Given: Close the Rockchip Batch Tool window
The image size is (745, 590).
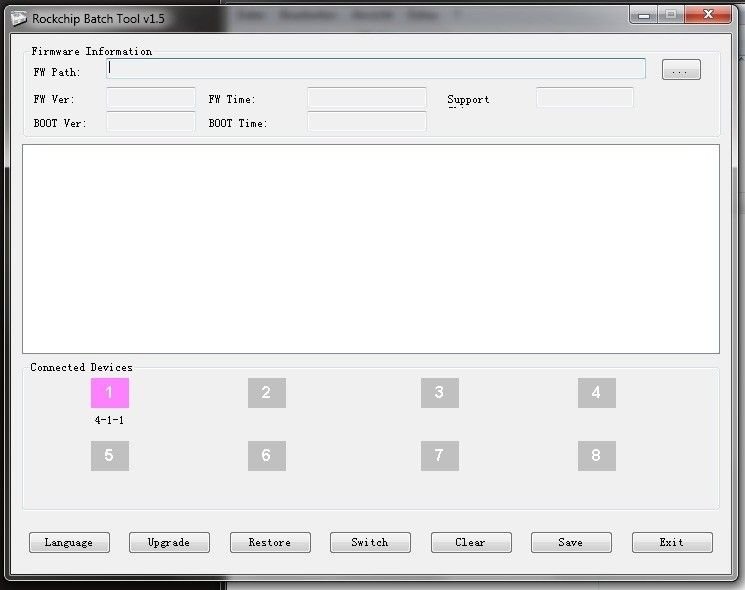Looking at the screenshot, I should tap(708, 15).
